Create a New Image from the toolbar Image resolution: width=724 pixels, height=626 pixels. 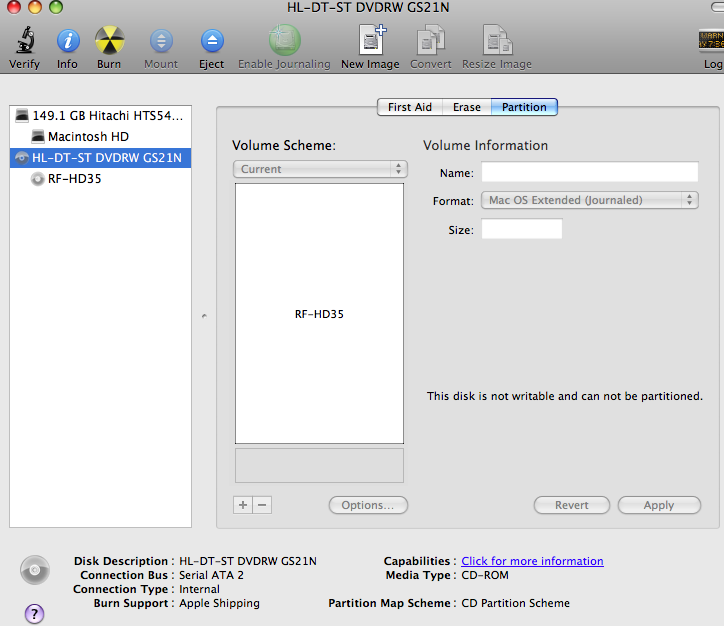[x=372, y=40]
